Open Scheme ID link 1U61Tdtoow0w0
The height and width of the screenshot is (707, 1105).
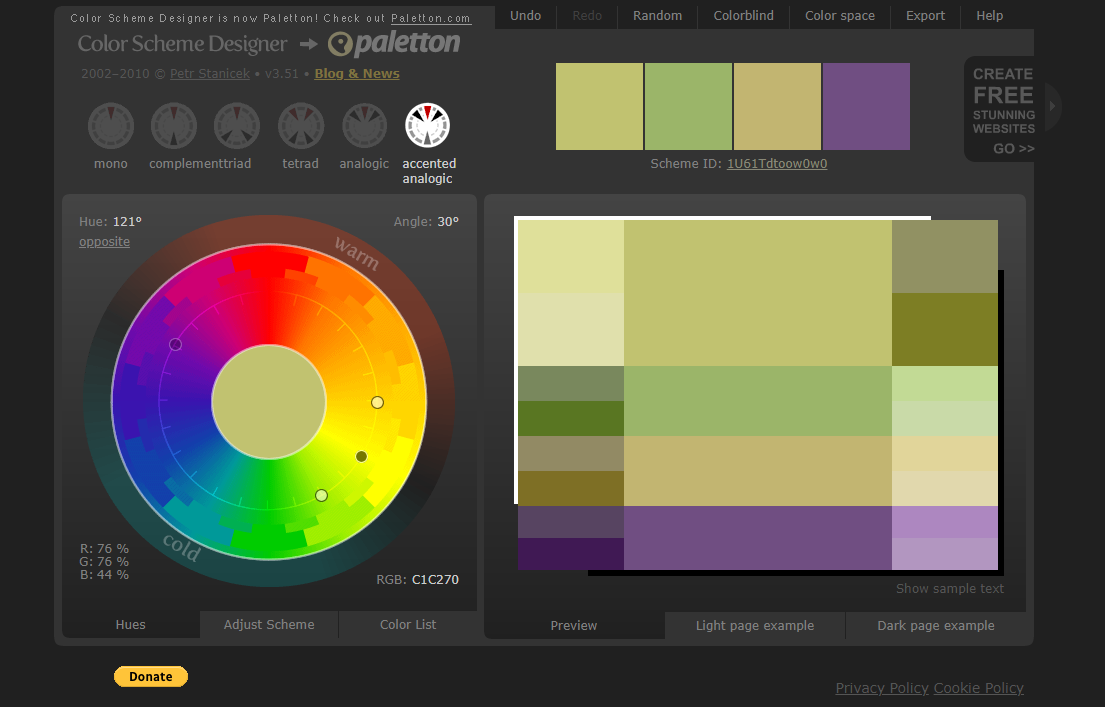pos(777,164)
